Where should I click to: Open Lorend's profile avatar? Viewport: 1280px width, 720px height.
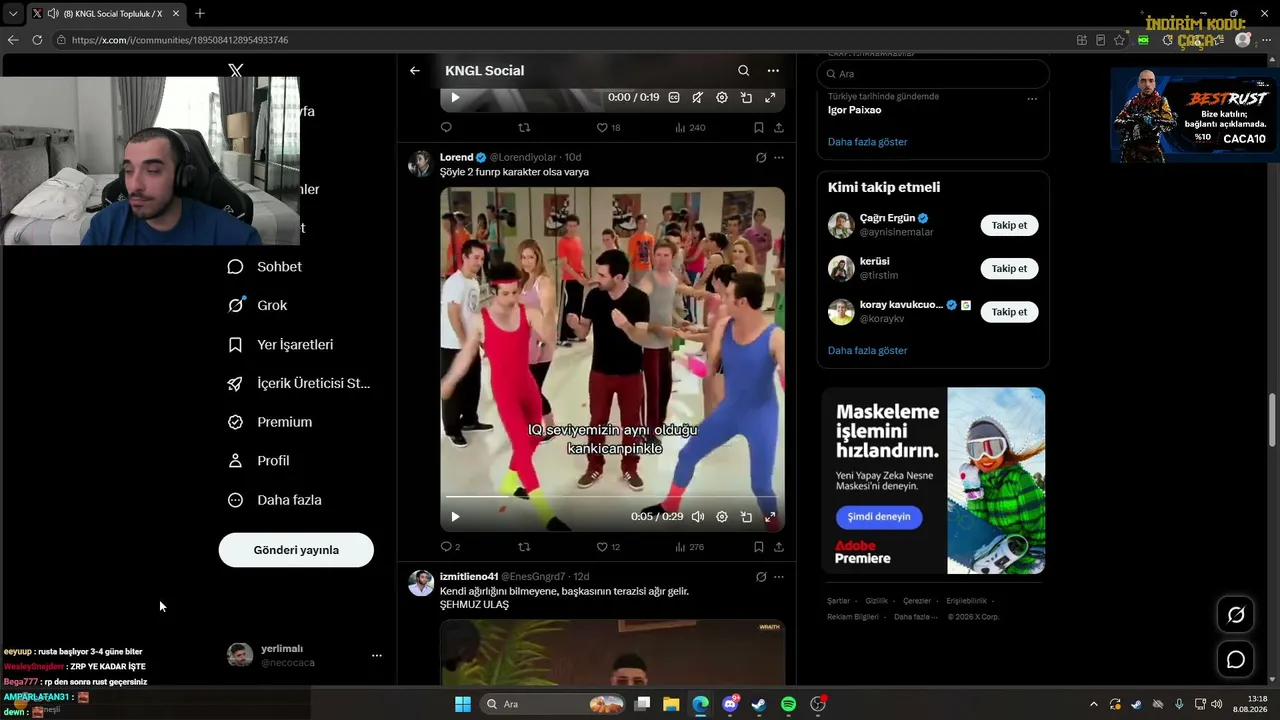pos(421,164)
